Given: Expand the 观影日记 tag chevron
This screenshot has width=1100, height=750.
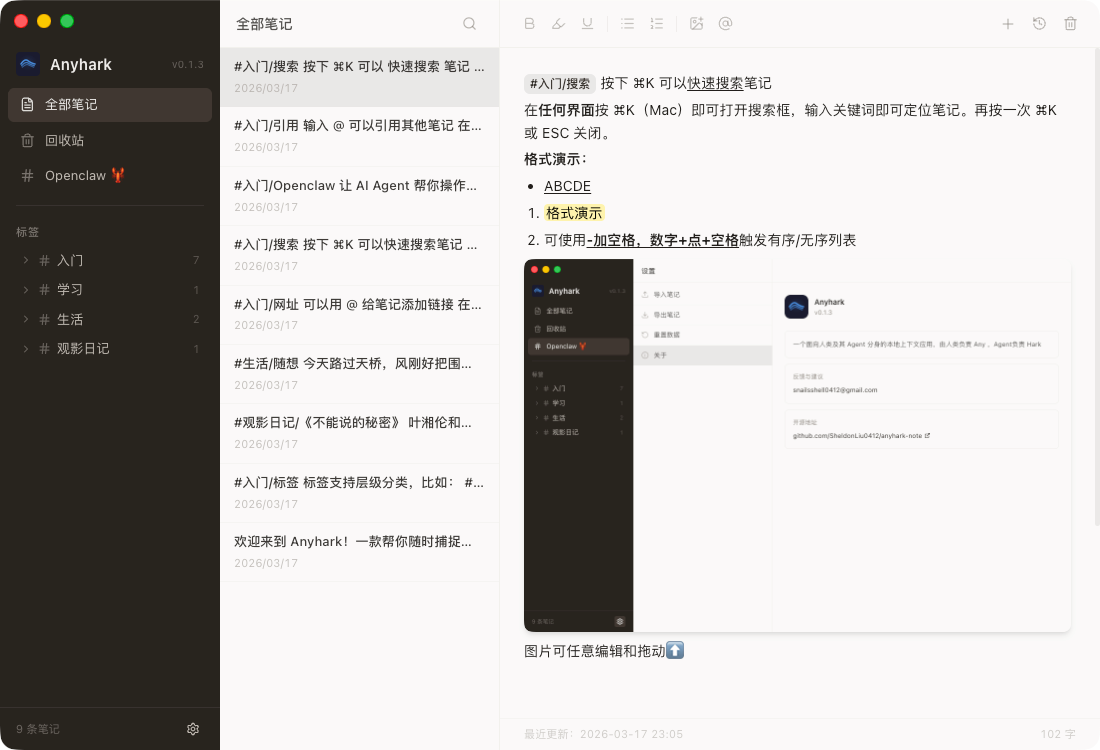Looking at the screenshot, I should (x=25, y=349).
